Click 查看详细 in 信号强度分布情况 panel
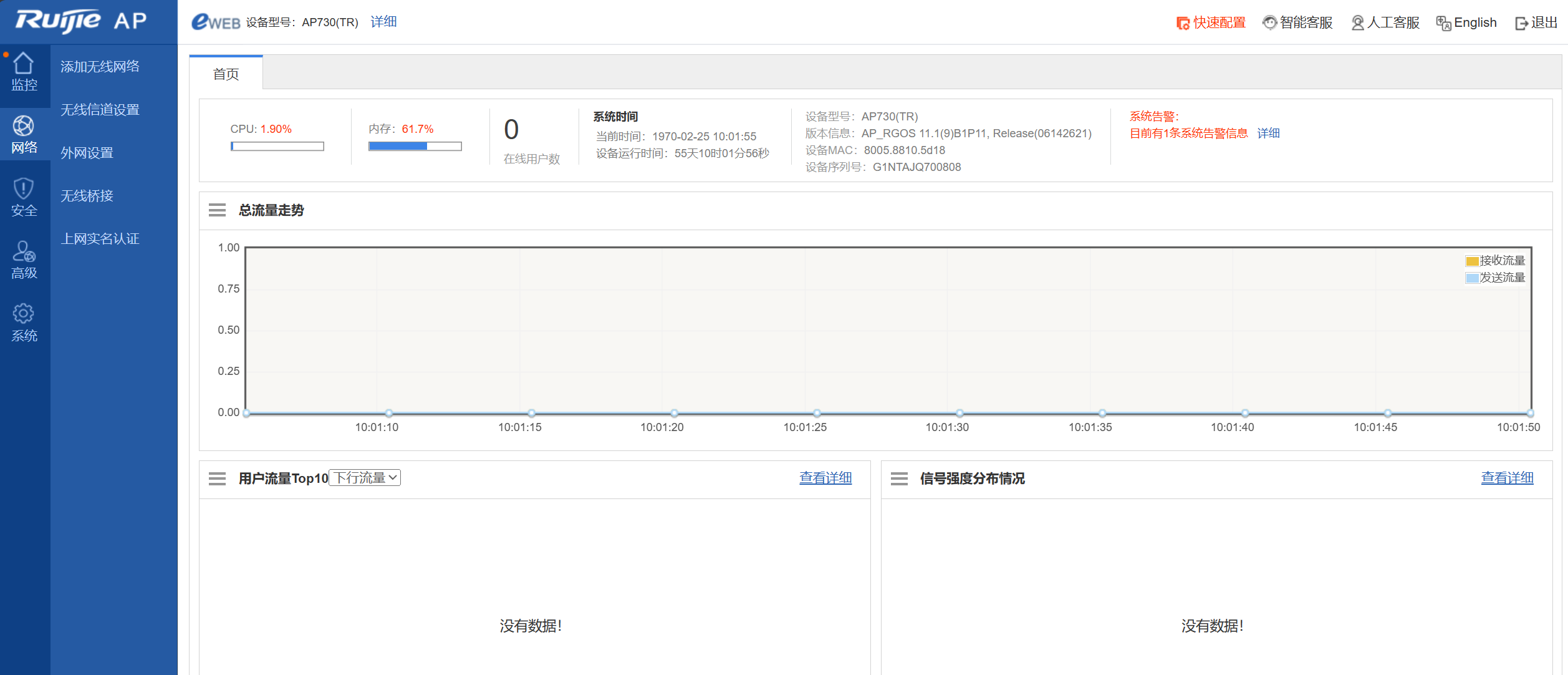 click(1507, 478)
